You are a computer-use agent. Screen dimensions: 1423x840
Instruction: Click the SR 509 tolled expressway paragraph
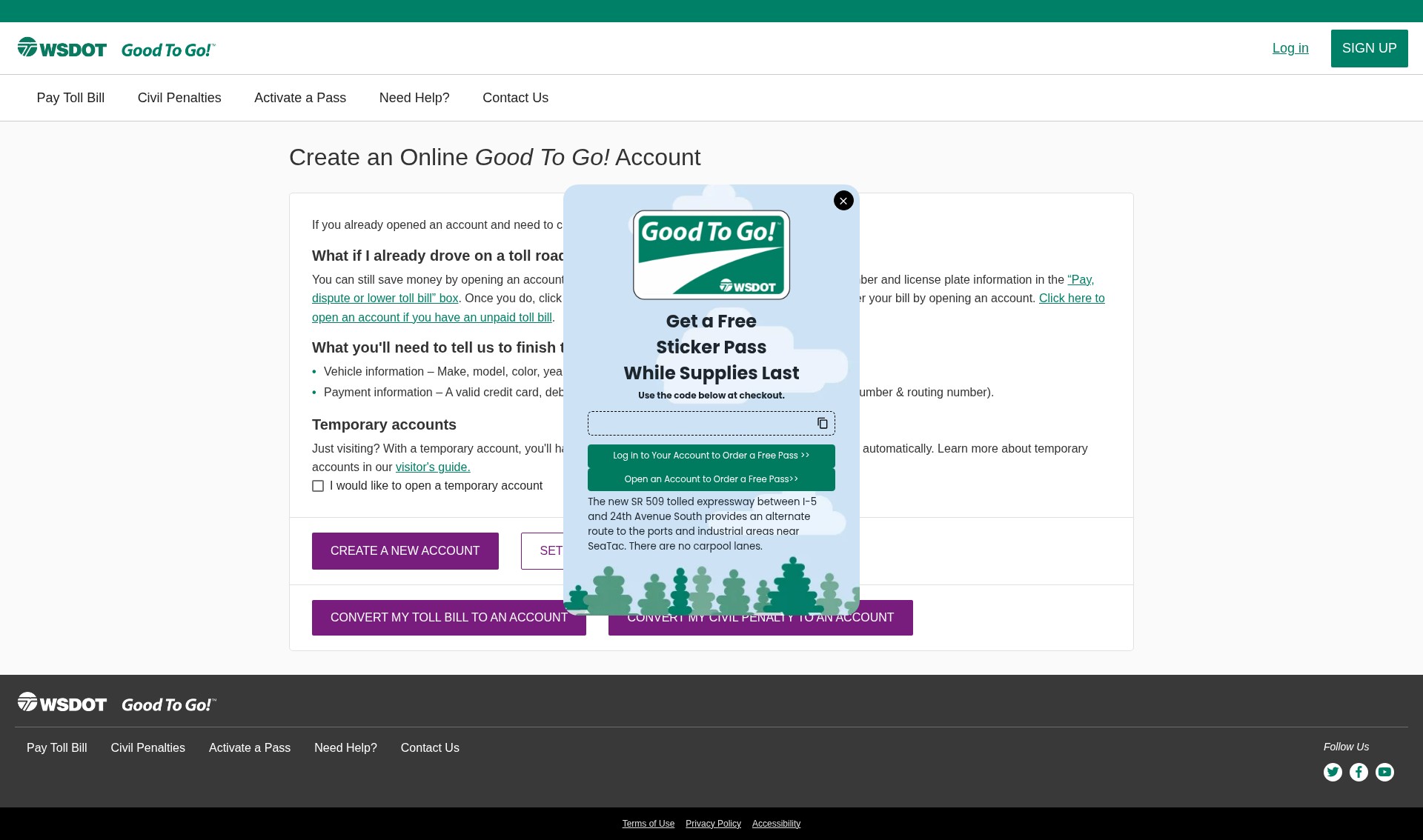(x=703, y=524)
